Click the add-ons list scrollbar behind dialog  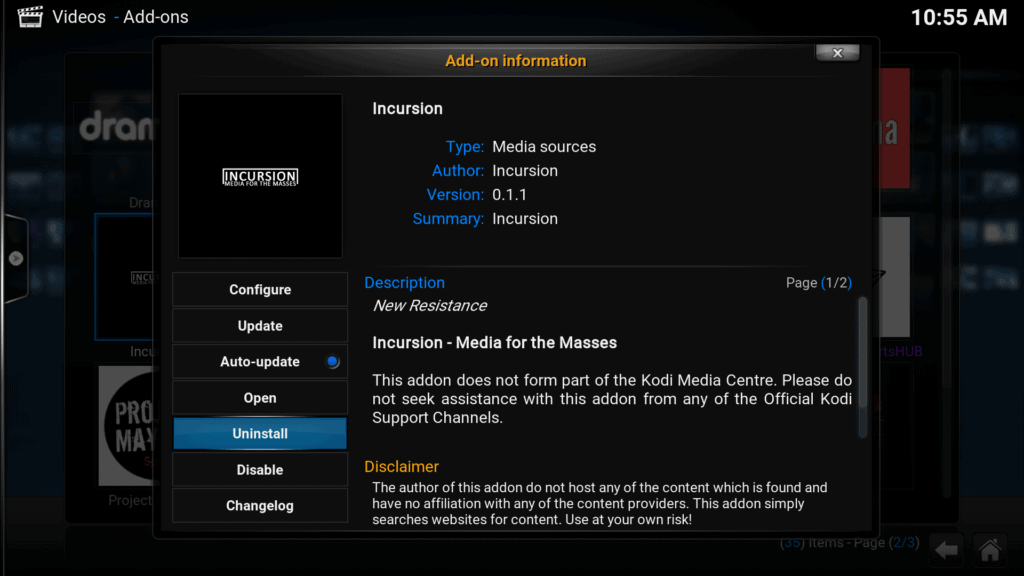pyautogui.click(x=946, y=300)
